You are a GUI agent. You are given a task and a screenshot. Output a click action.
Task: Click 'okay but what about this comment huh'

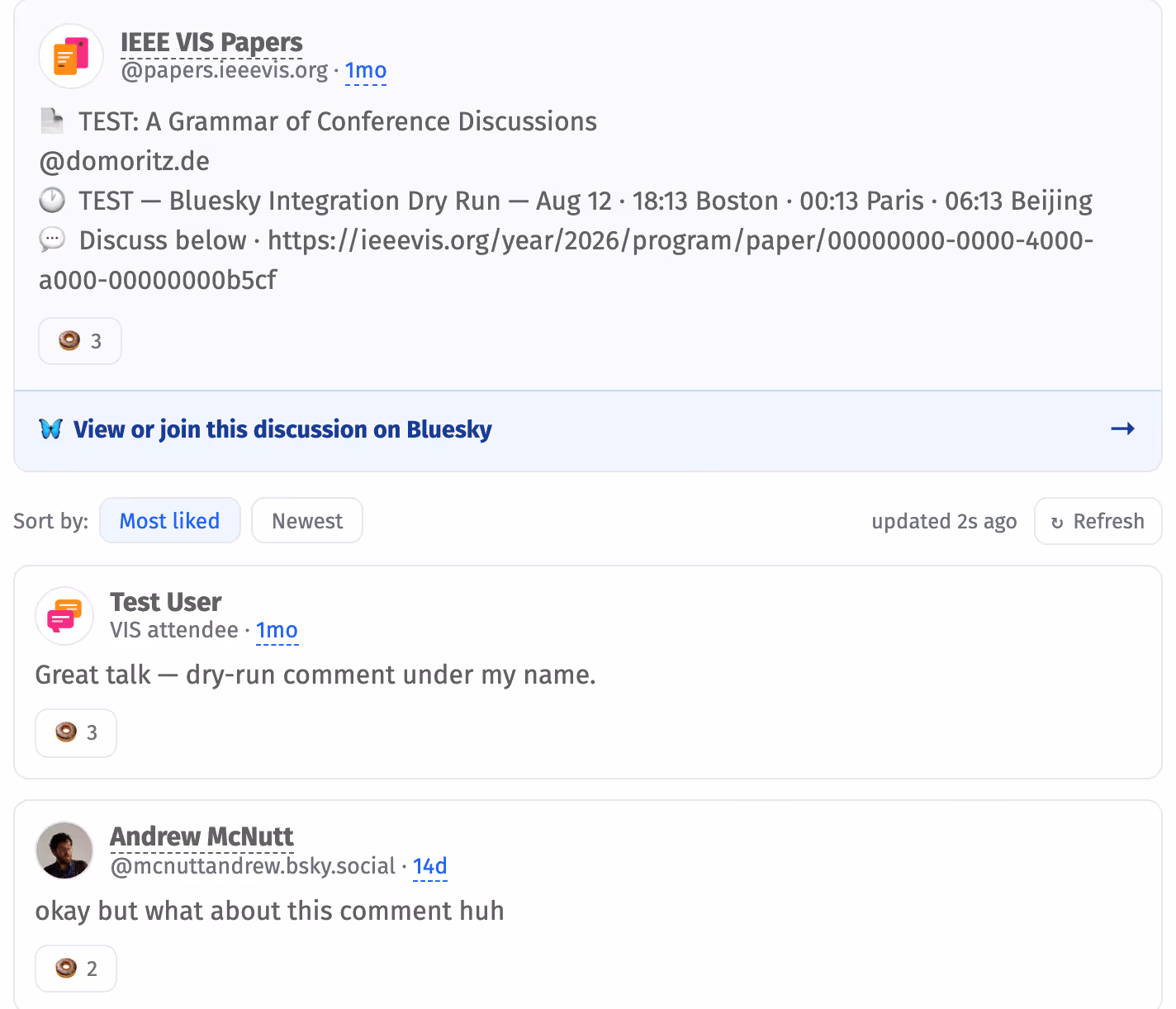pos(269,911)
